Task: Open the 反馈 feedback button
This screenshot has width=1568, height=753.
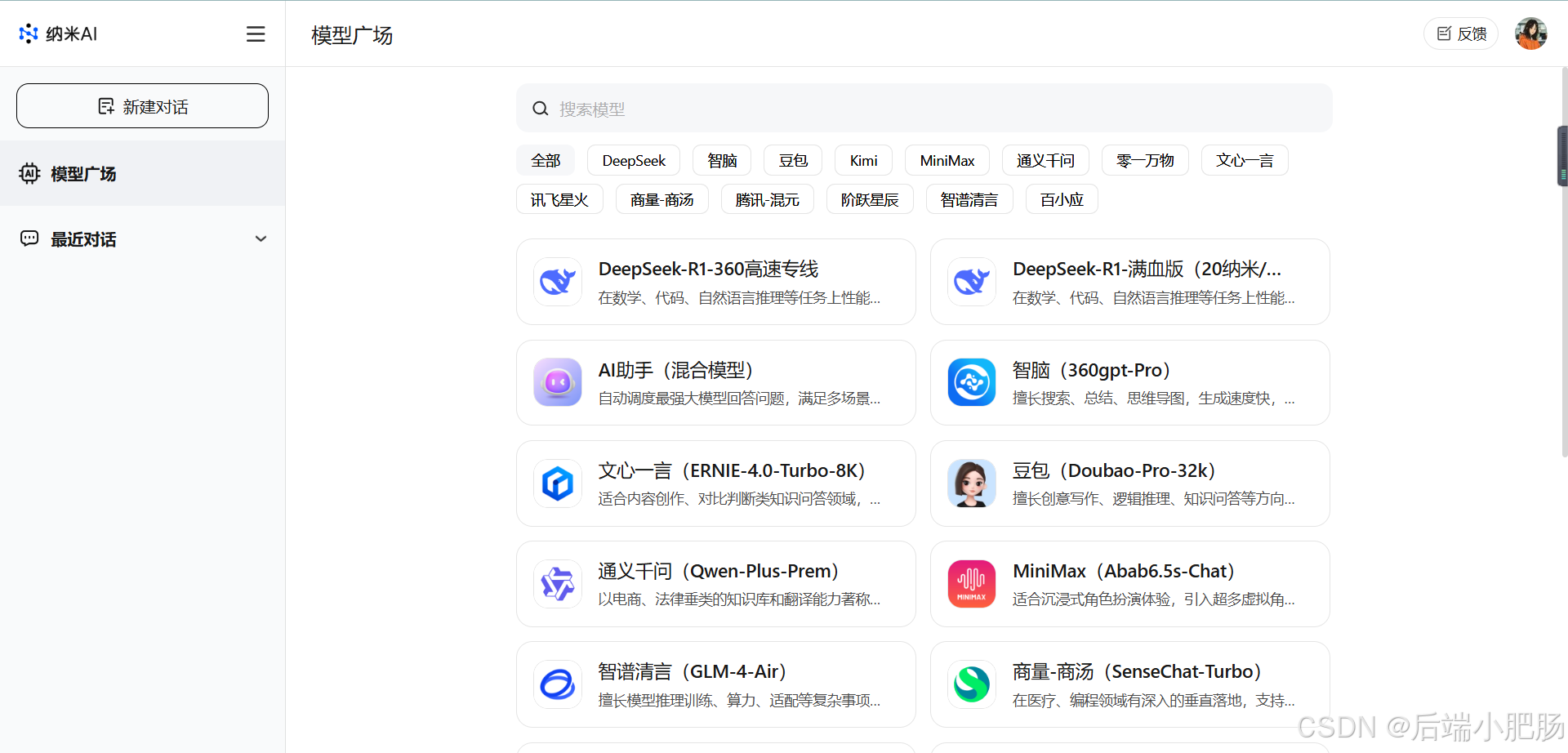Action: pyautogui.click(x=1461, y=33)
